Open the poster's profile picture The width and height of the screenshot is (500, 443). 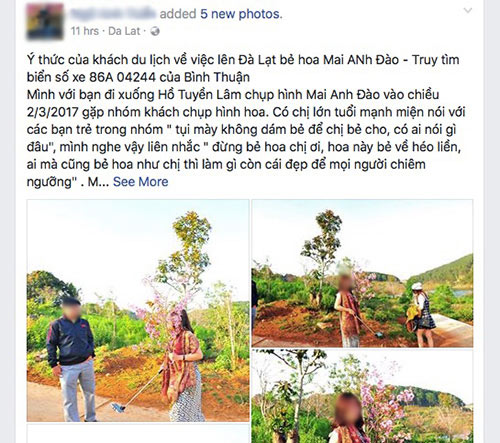click(45, 22)
